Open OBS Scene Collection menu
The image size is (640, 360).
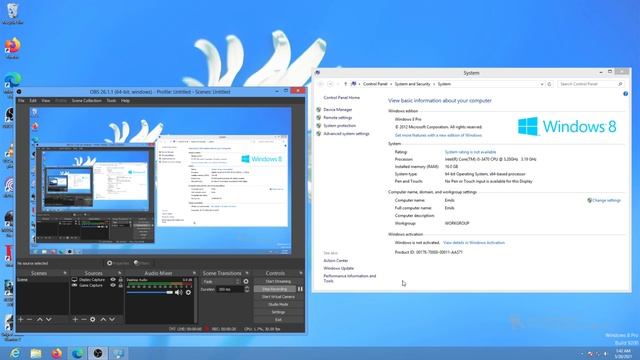tap(87, 100)
